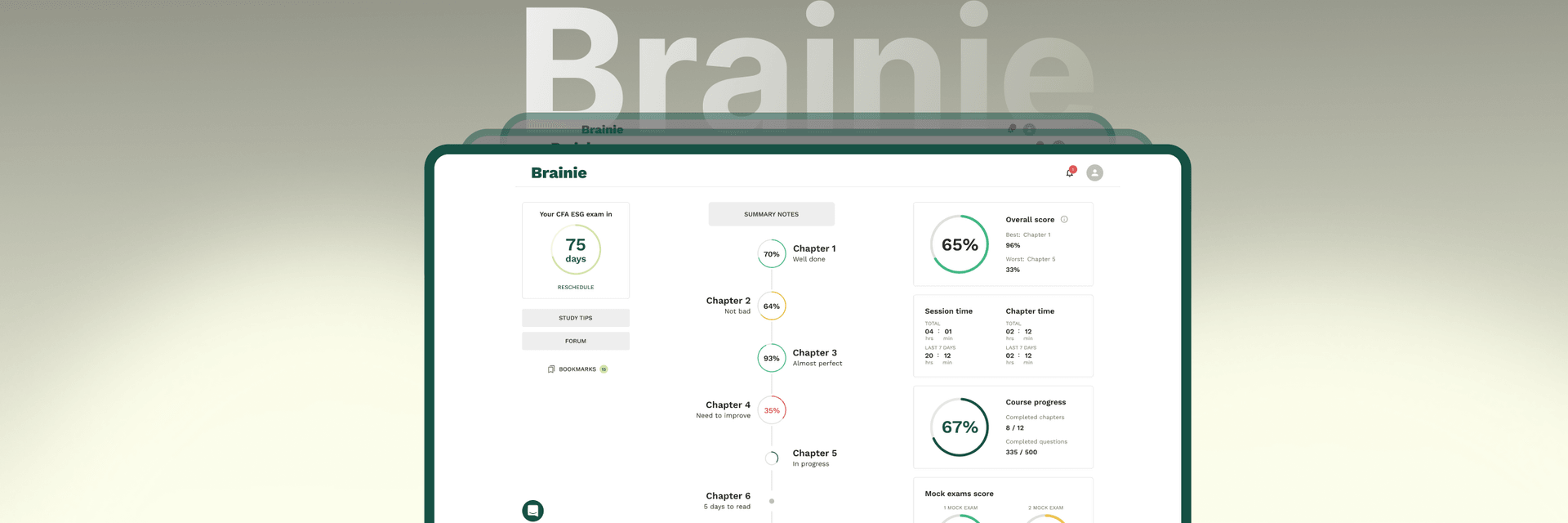1568x523 pixels.
Task: Open the chat bubble icon
Action: click(532, 511)
